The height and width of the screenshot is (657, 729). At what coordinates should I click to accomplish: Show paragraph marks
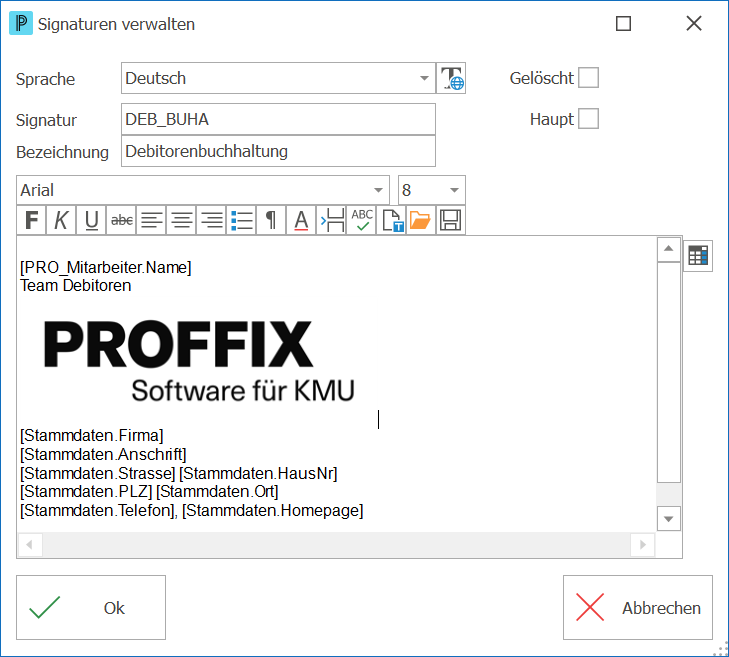271,220
